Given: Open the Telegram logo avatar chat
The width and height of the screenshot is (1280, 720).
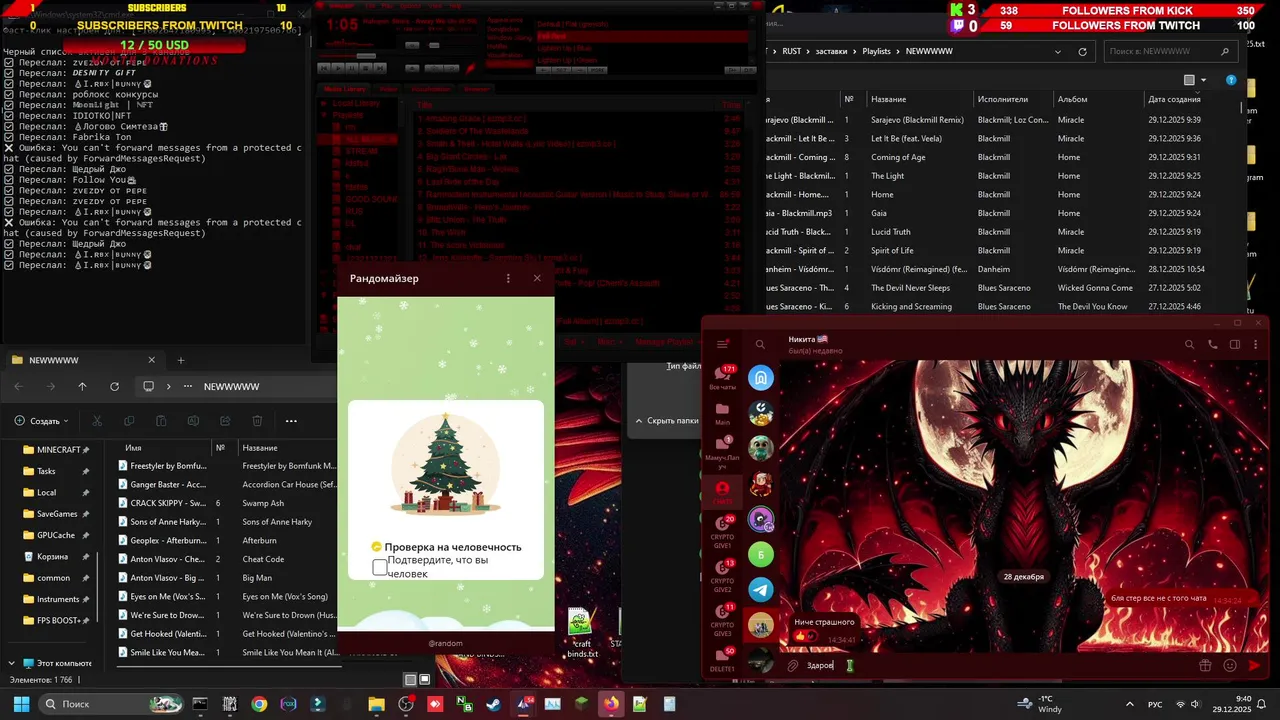Looking at the screenshot, I should pos(761,590).
